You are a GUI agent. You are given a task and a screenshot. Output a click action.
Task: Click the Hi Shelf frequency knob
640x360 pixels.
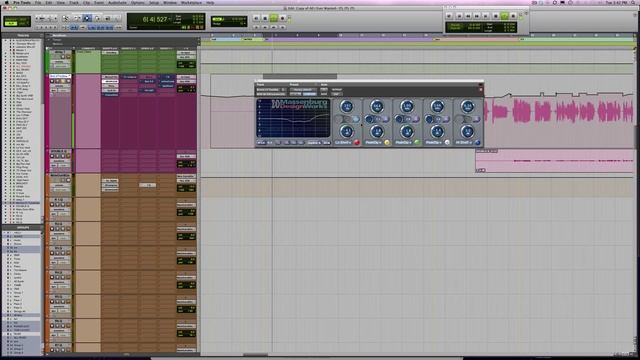coord(467,107)
